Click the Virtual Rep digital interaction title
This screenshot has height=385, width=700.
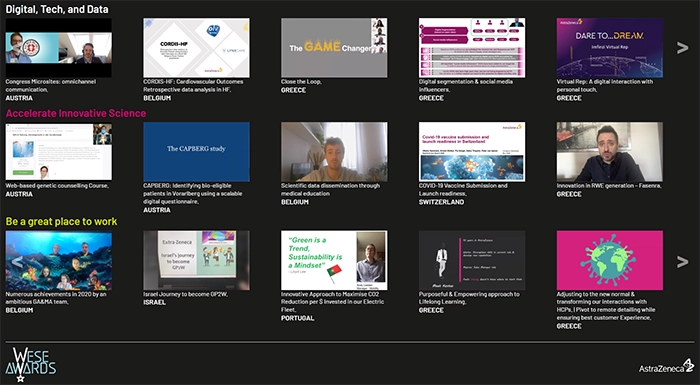coord(604,86)
